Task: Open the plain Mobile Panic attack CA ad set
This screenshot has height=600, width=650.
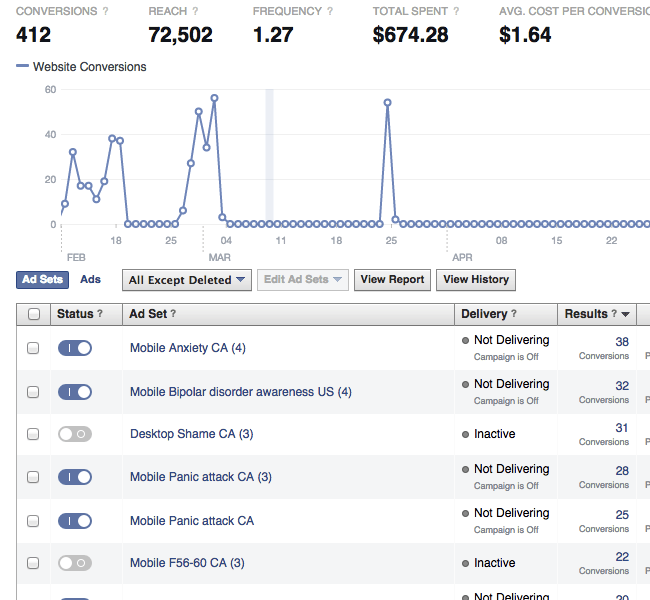Action: point(192,521)
